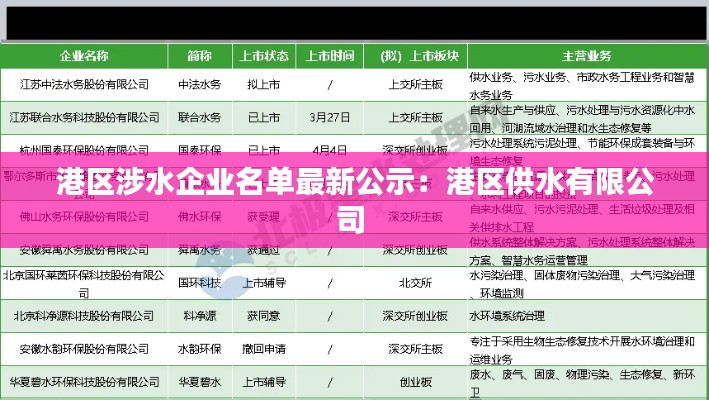The image size is (709, 400).
Task: Select the cell 江苏联合水务科技股份有限公司
Action: (84, 118)
